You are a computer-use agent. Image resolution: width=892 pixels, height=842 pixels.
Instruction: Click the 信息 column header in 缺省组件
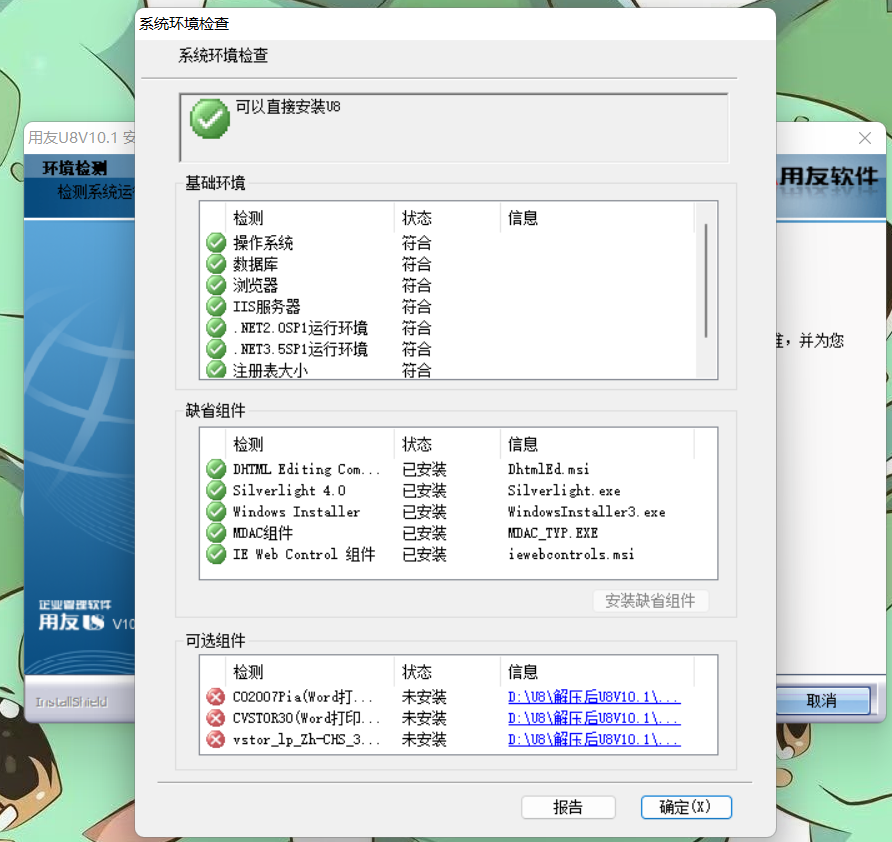[597, 444]
